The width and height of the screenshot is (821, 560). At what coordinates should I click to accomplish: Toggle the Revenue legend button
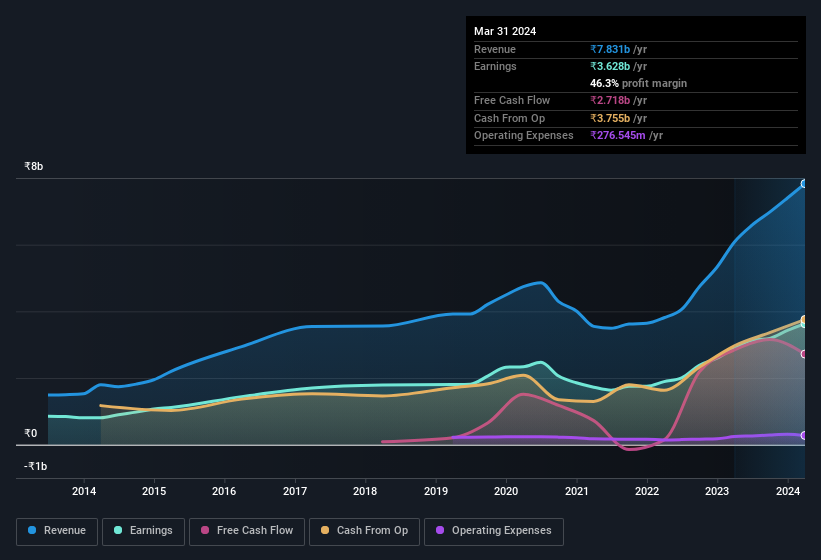pos(57,531)
